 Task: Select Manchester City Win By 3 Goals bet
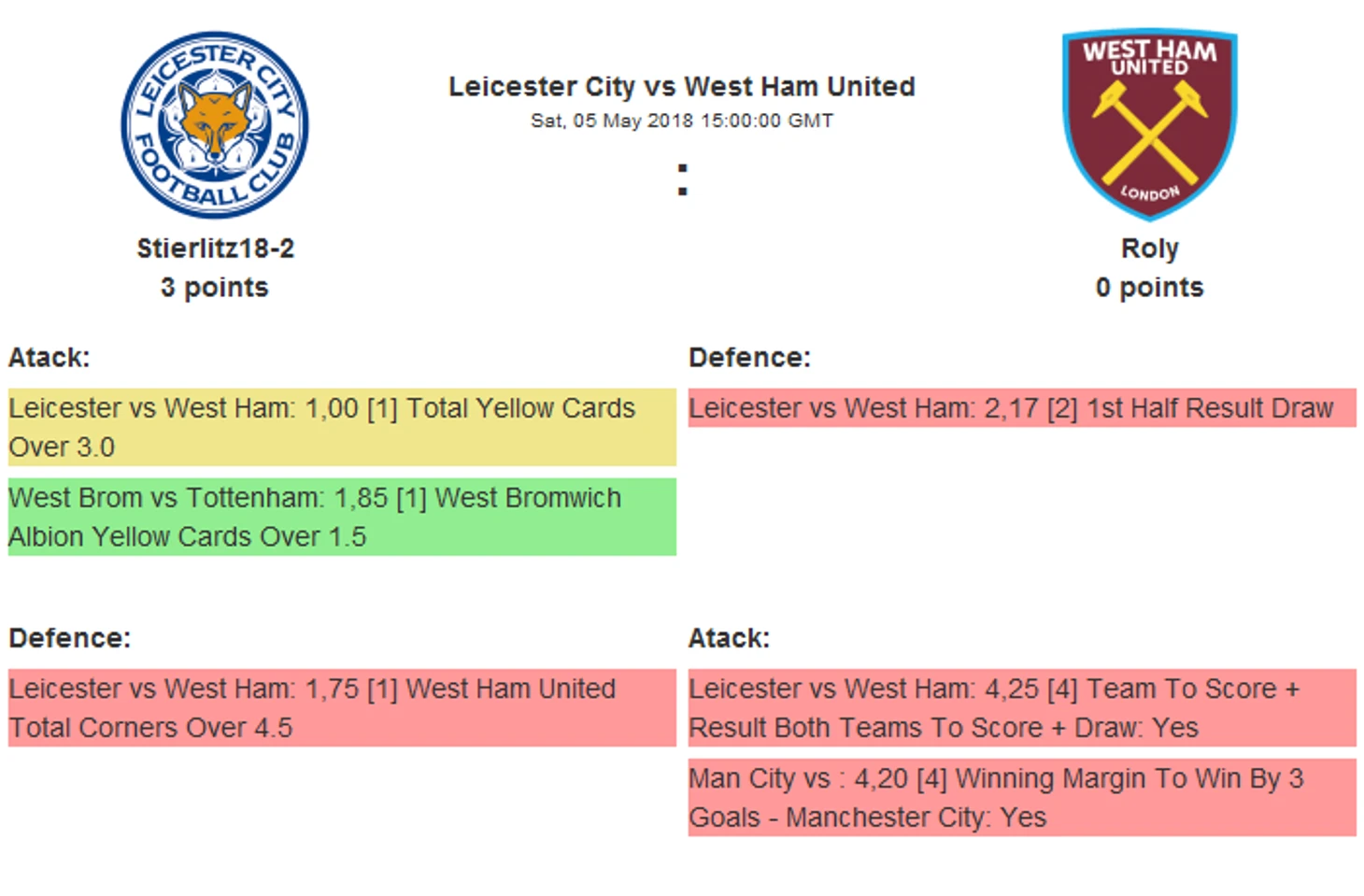coord(1022,797)
